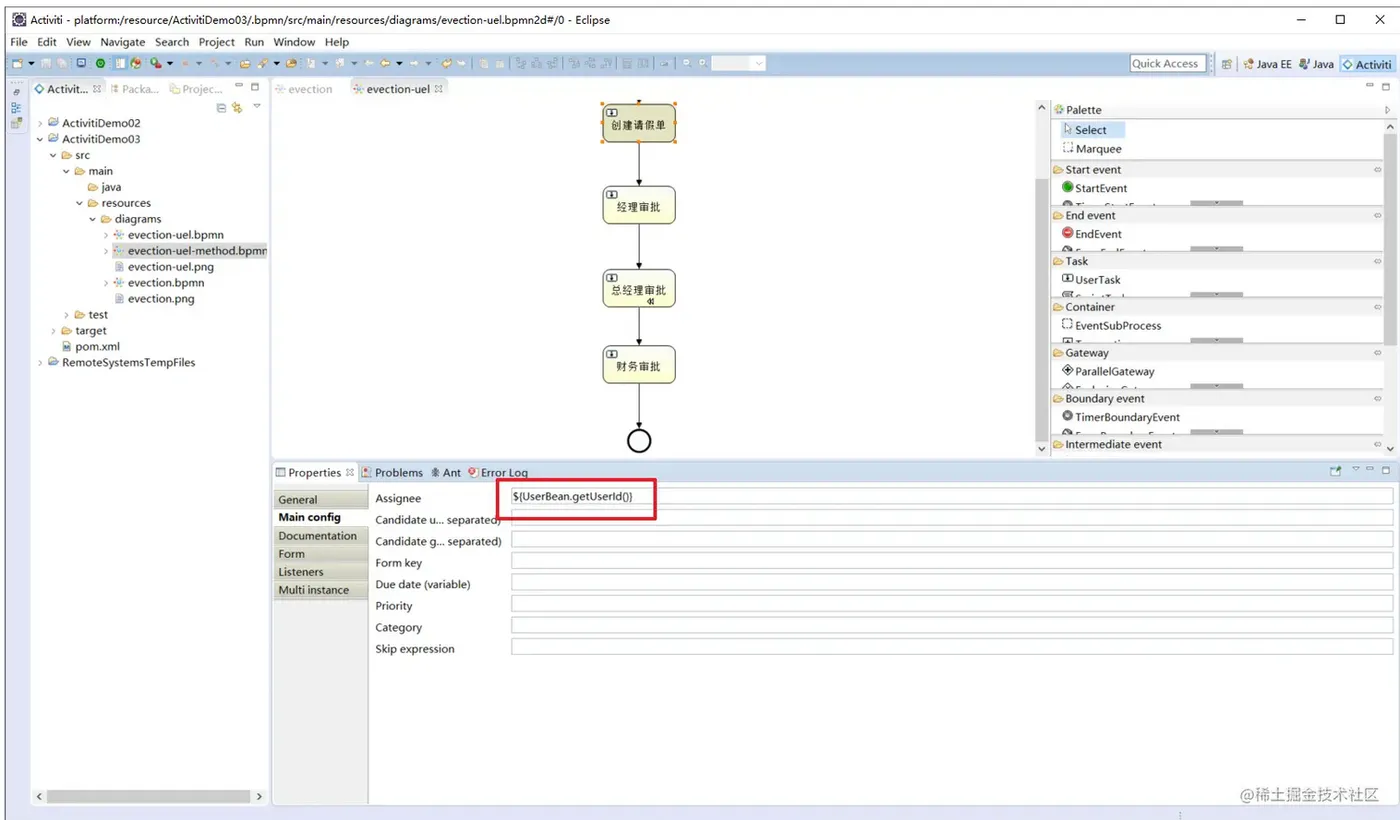Close the Activiti explorer view tab
Screen dimensions: 1400x820
(97, 88)
